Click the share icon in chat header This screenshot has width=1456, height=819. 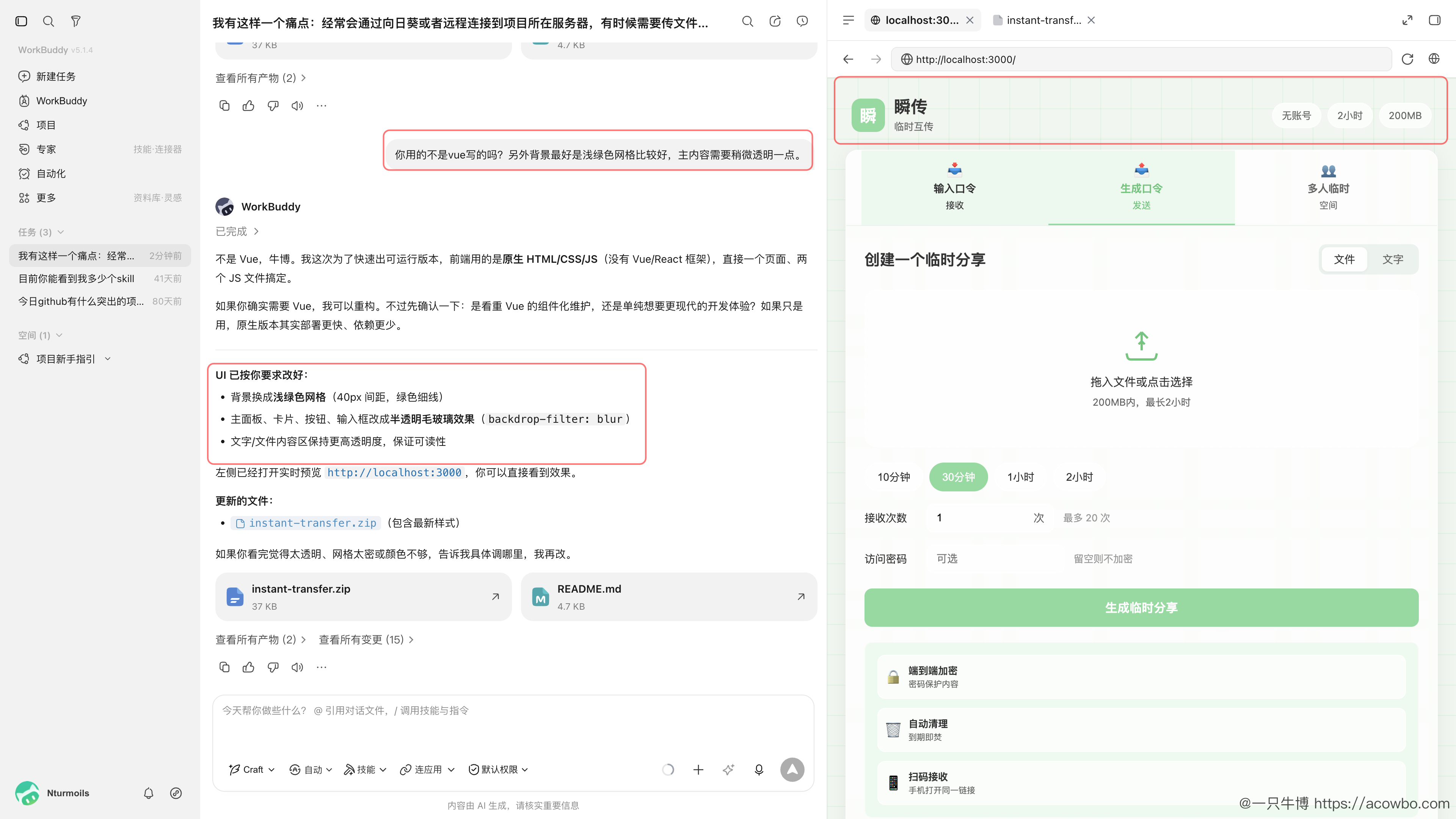775,22
